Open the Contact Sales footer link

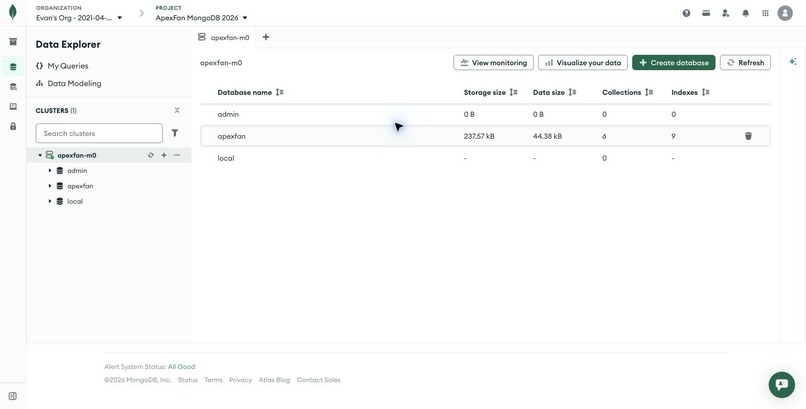pyautogui.click(x=318, y=380)
